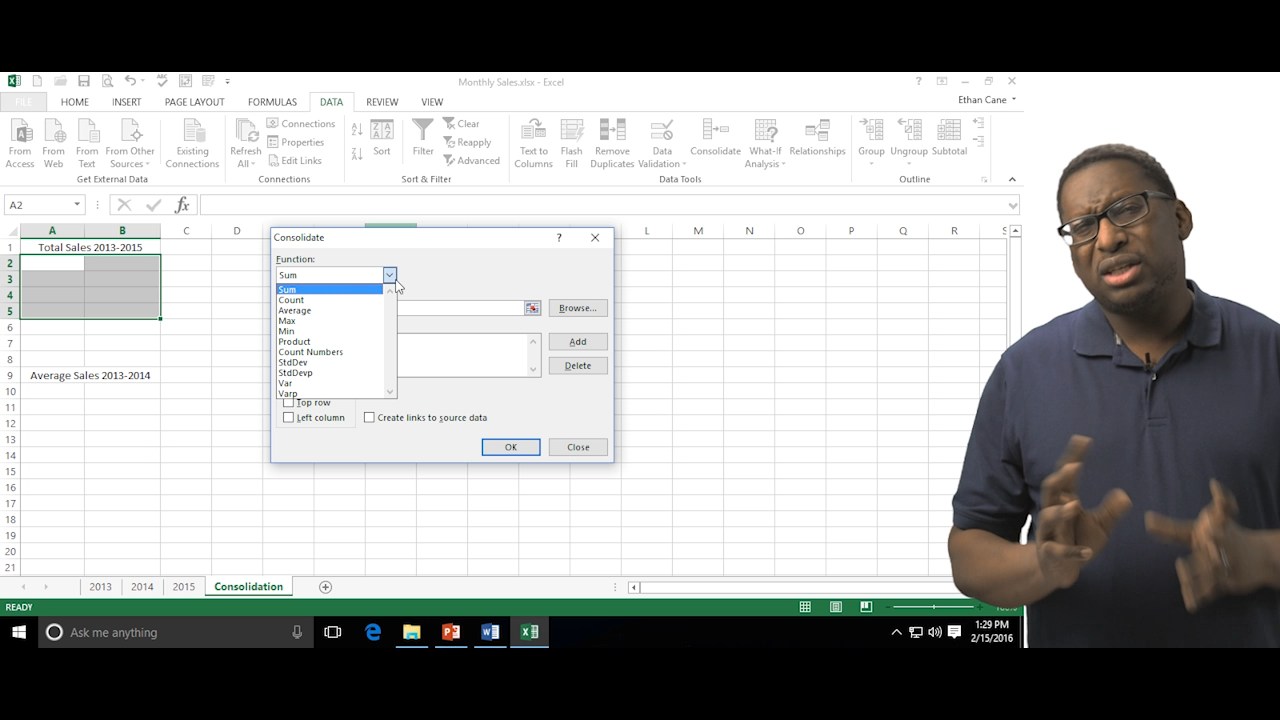Click the Close button in Consolidate
The image size is (1280, 720).
click(x=578, y=447)
